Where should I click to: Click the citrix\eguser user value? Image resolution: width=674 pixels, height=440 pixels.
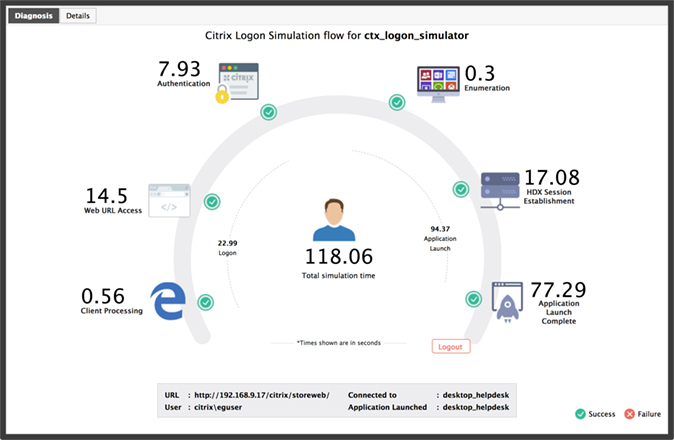coord(218,407)
